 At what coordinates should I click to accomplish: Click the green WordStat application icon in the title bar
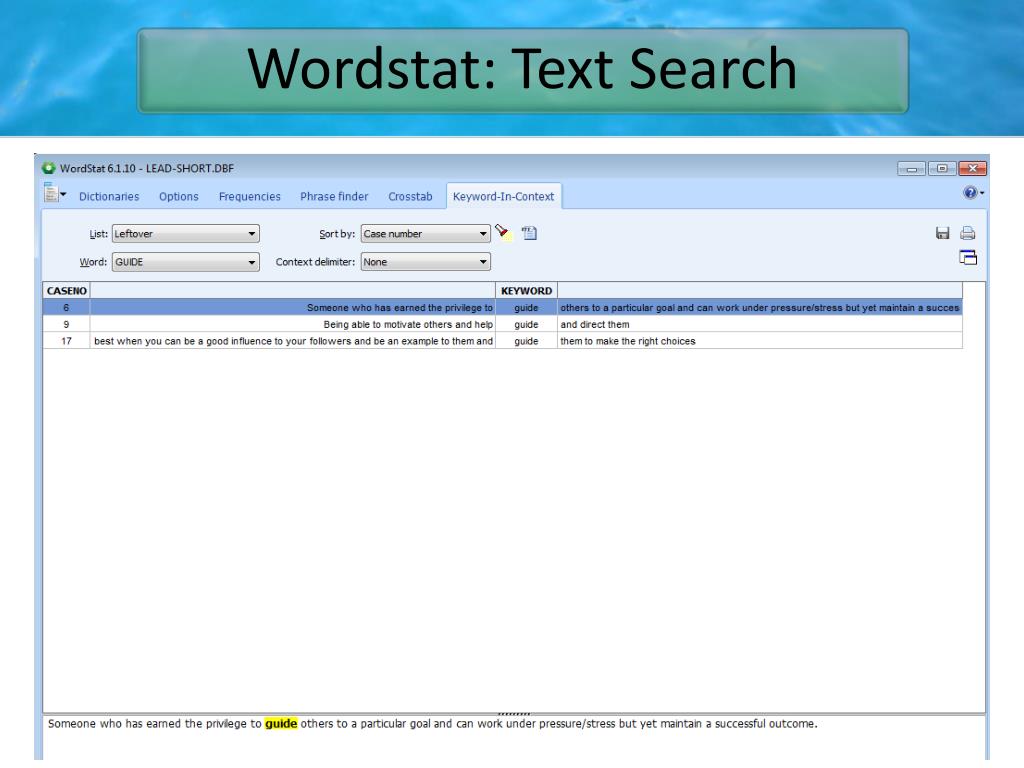point(49,168)
